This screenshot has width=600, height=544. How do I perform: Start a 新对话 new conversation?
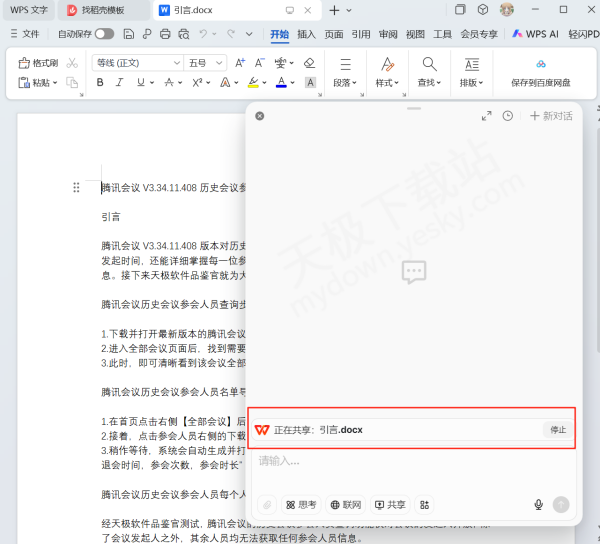[551, 116]
